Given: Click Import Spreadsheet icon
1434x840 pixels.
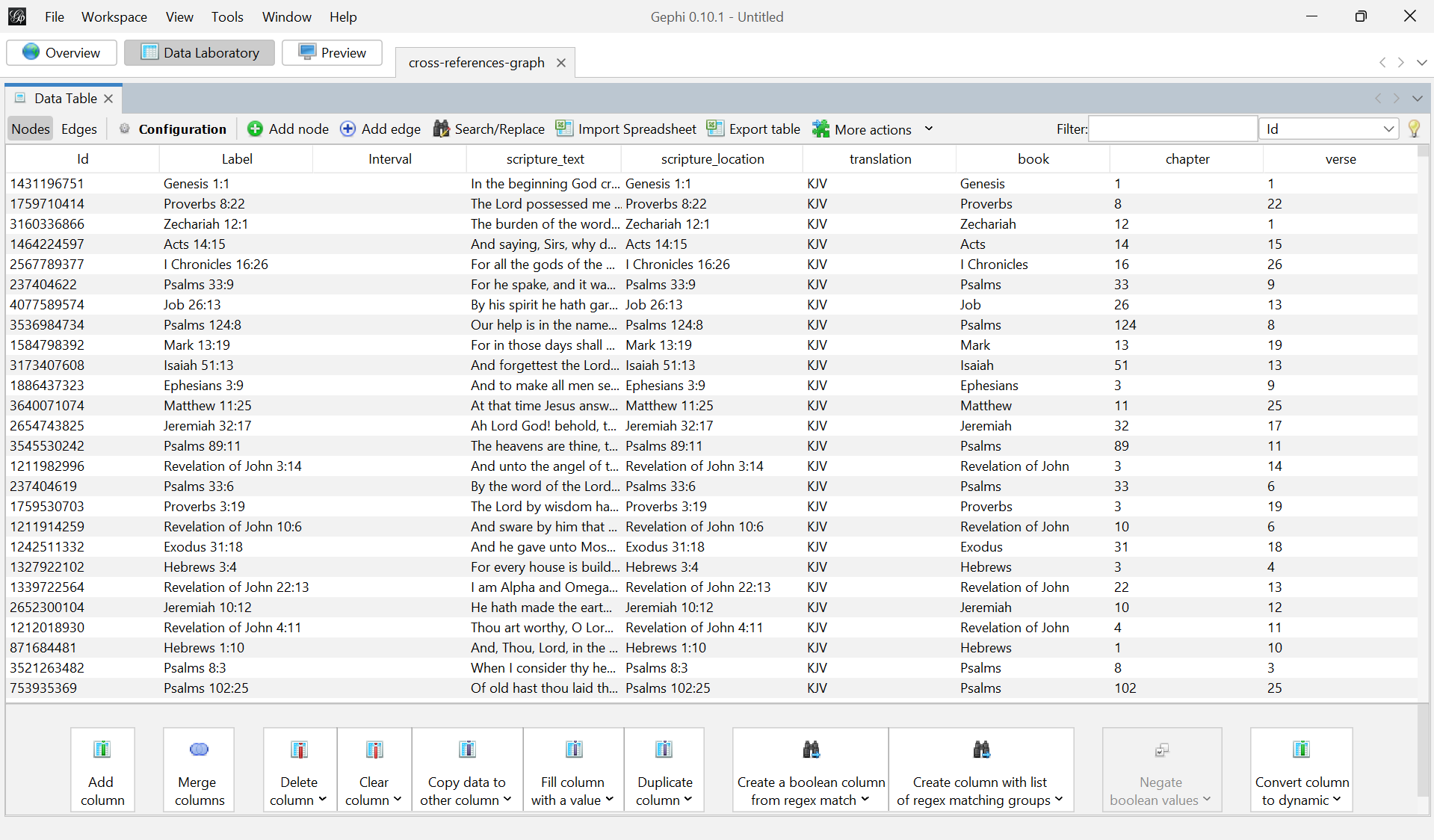Looking at the screenshot, I should (x=564, y=129).
